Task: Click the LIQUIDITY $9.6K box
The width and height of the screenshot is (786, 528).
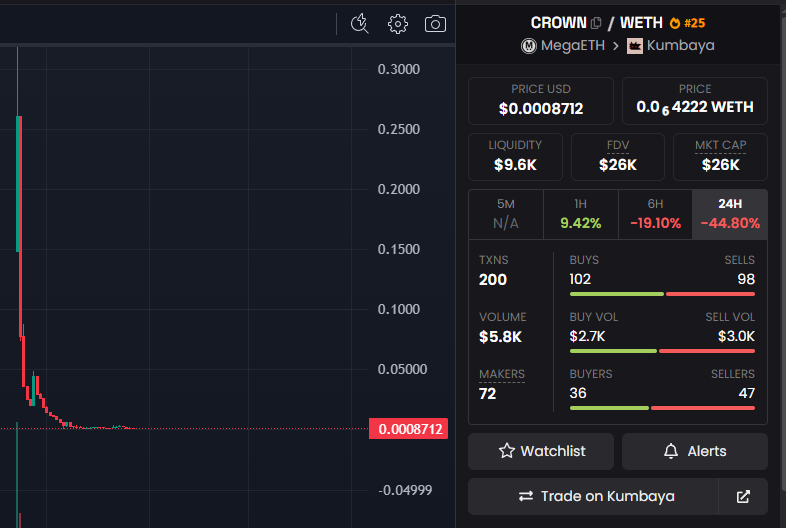Action: 515,157
